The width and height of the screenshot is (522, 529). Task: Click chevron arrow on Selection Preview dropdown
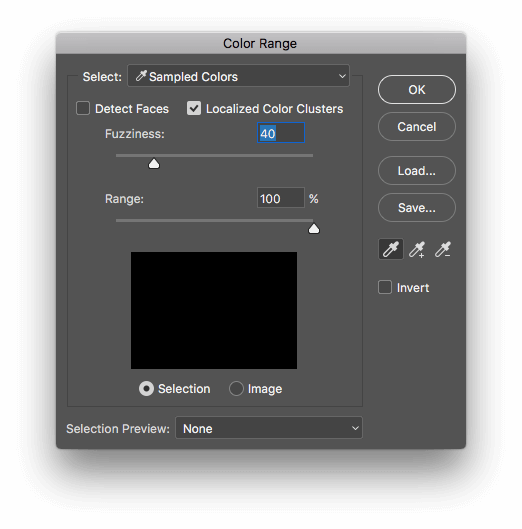click(355, 428)
